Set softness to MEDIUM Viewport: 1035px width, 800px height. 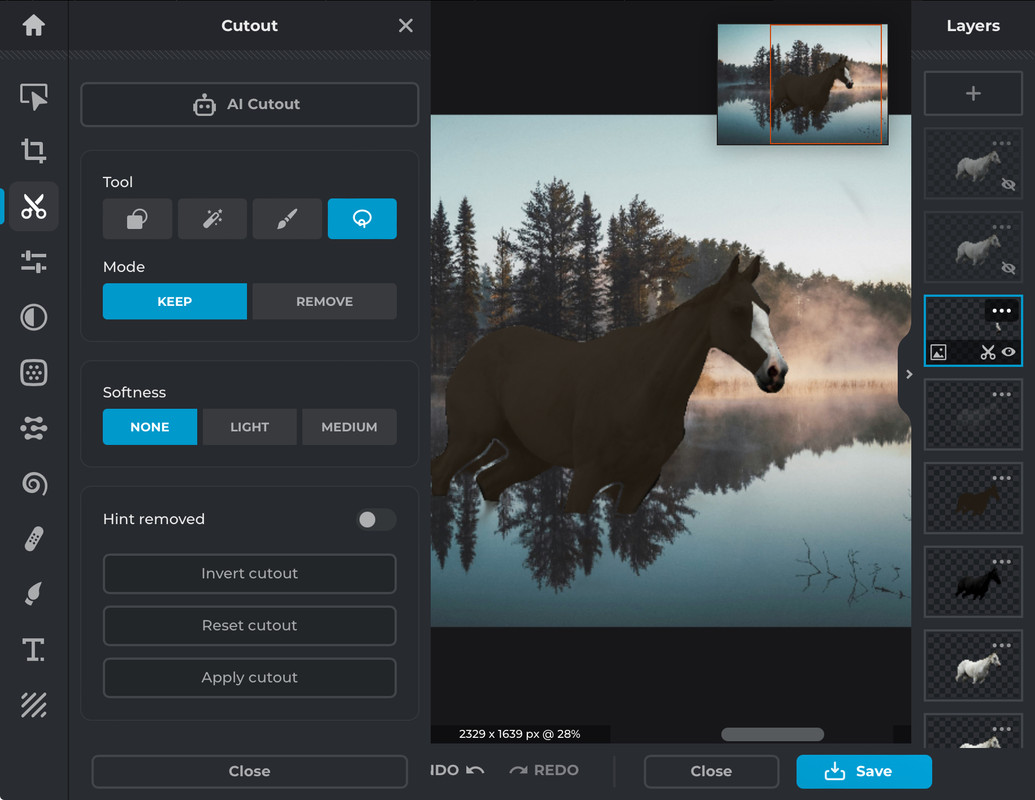(x=349, y=427)
